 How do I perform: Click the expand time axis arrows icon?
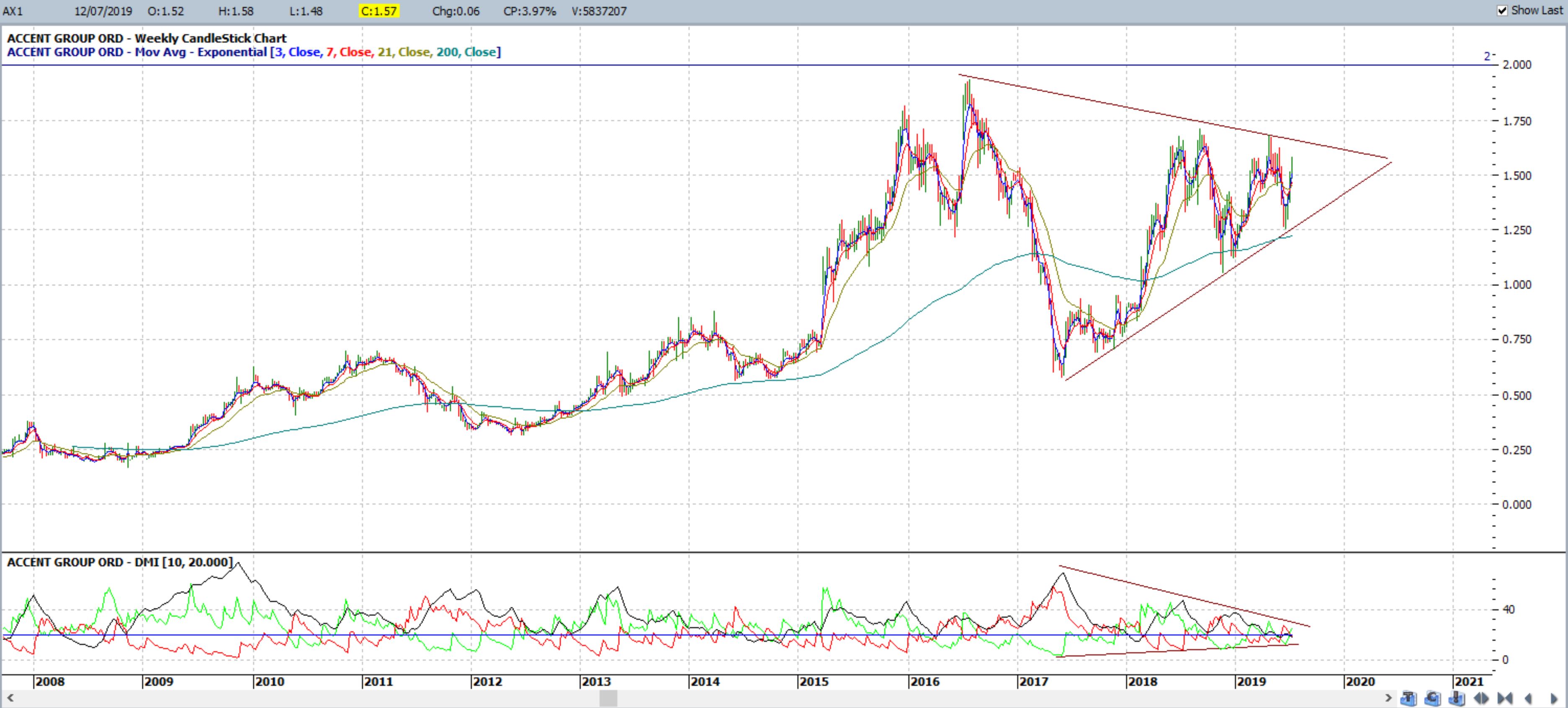1482,698
